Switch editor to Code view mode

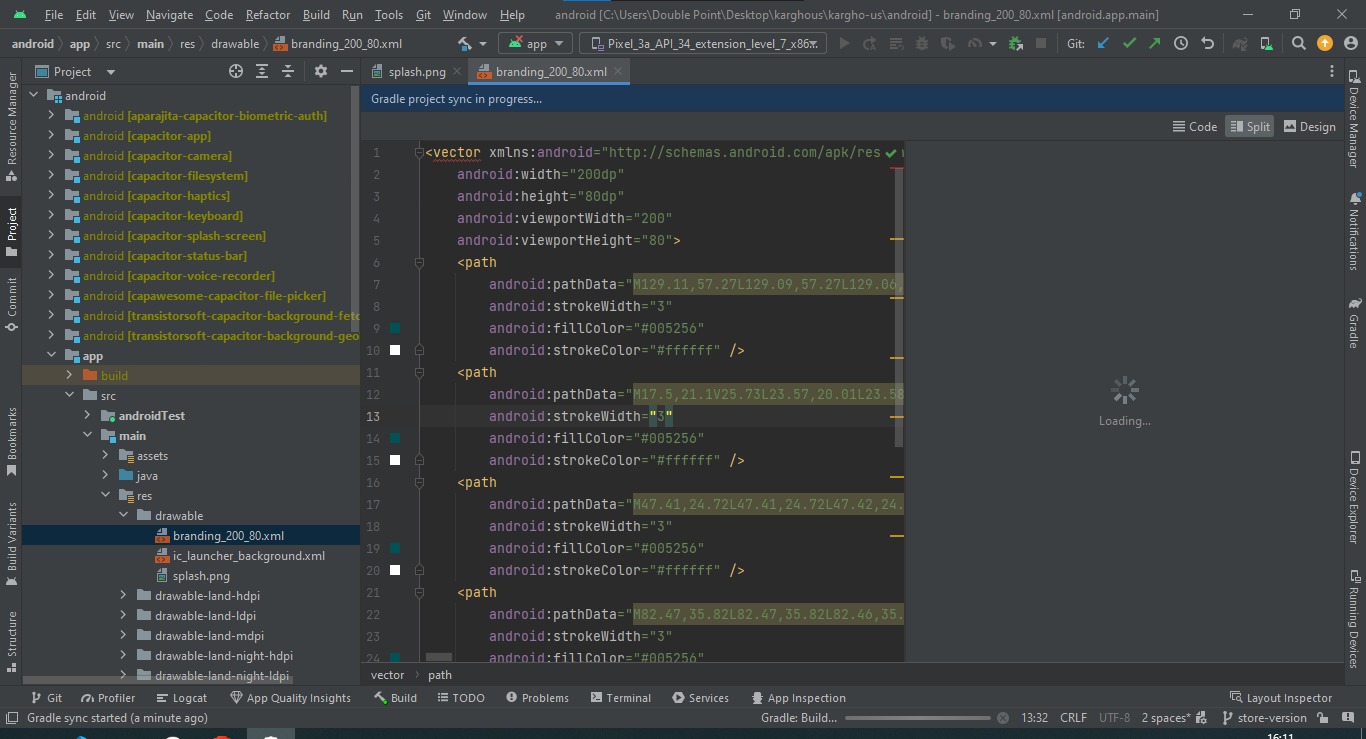(1194, 126)
